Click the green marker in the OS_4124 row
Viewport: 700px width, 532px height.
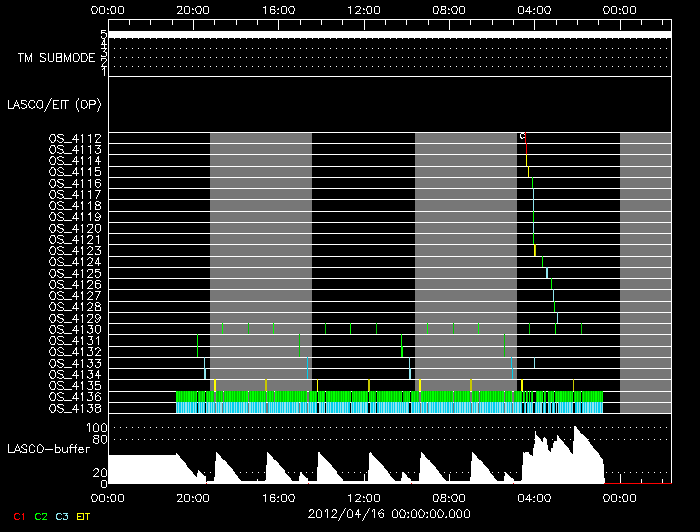[x=542, y=262]
